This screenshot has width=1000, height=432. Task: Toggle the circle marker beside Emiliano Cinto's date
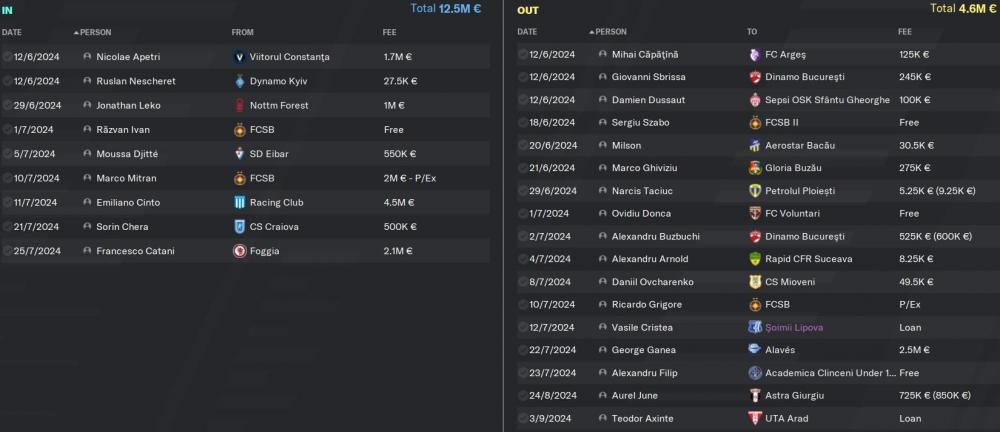click(8, 202)
